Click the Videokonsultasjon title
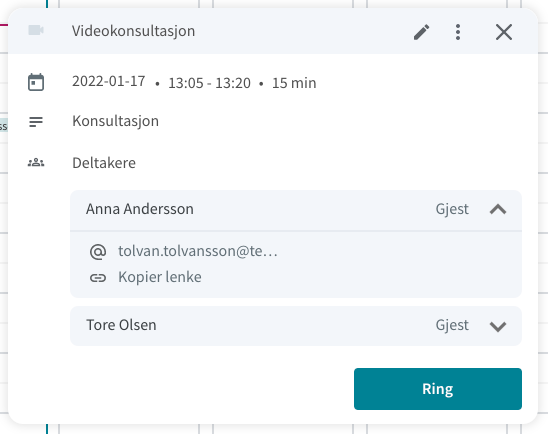 (x=134, y=31)
